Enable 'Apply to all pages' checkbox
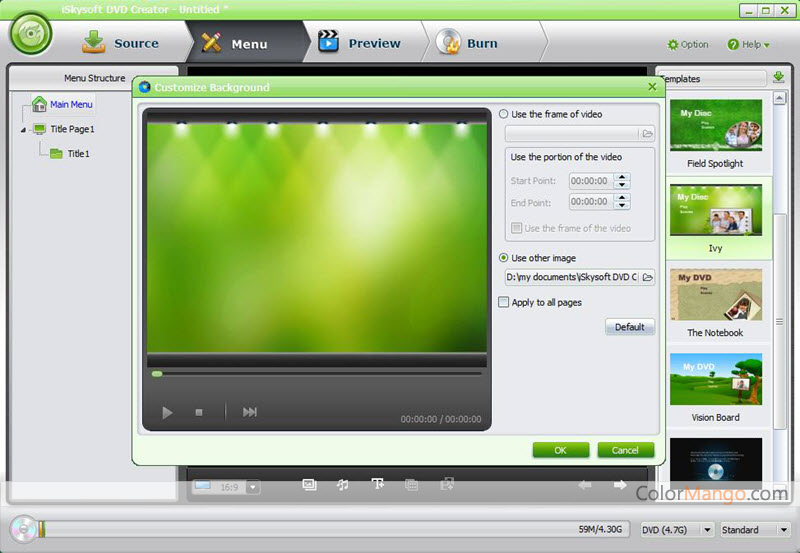The width and height of the screenshot is (800, 553). 503,302
